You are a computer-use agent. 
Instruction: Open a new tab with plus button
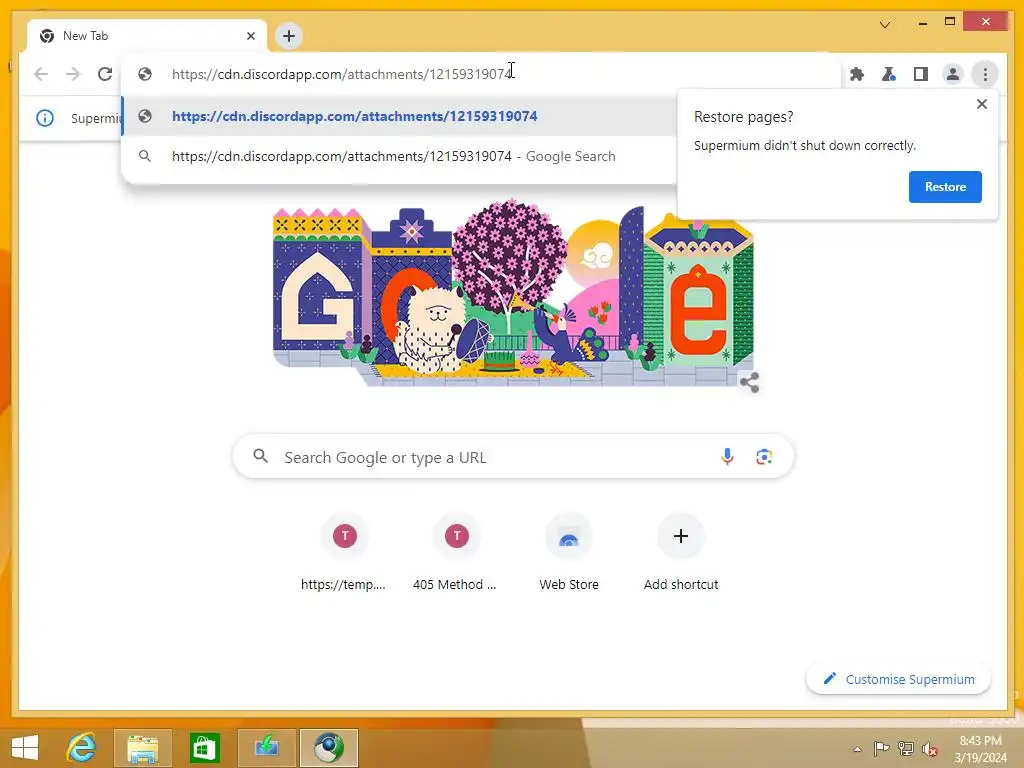pyautogui.click(x=289, y=36)
